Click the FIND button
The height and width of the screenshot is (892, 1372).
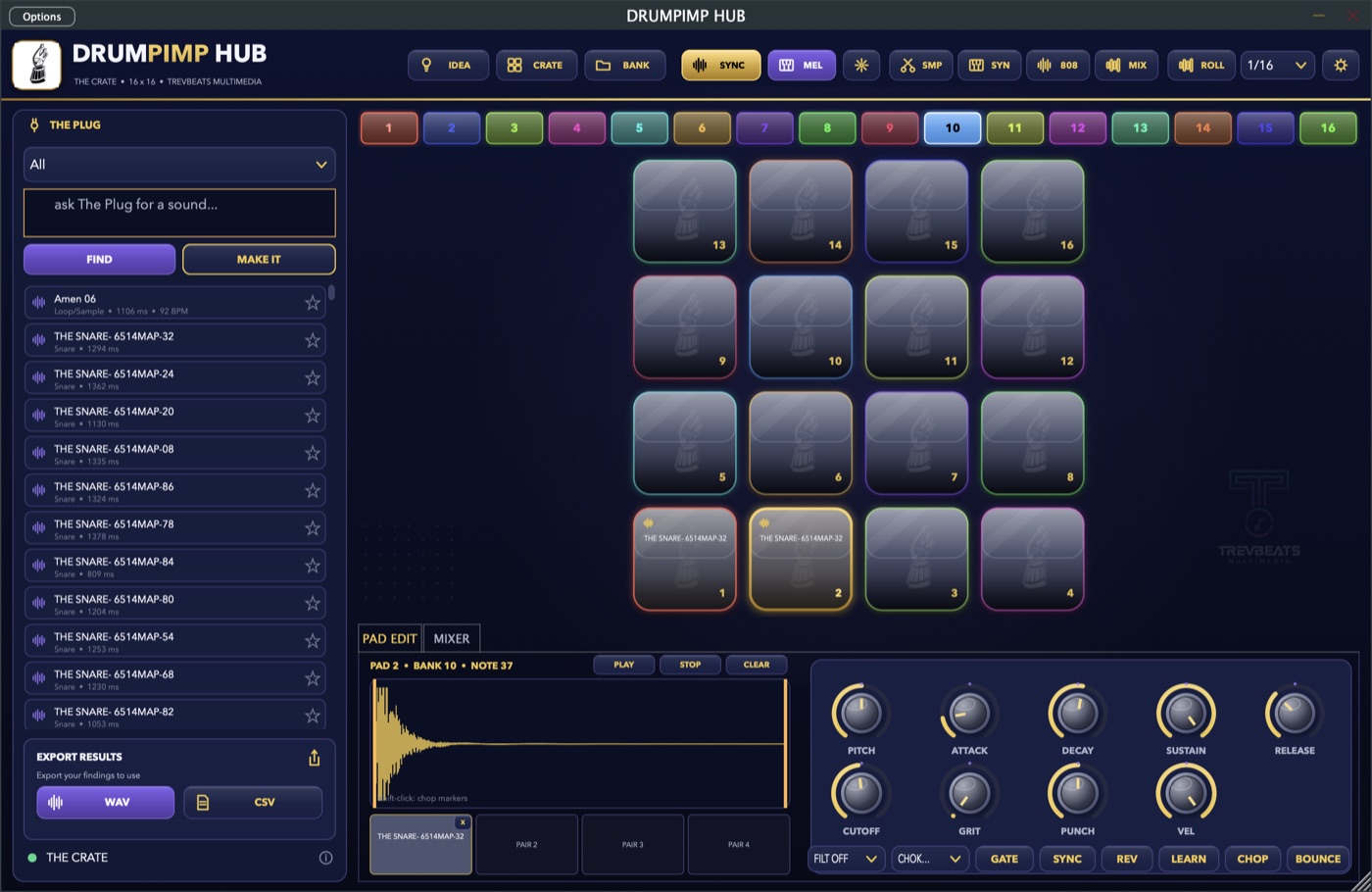click(x=99, y=260)
